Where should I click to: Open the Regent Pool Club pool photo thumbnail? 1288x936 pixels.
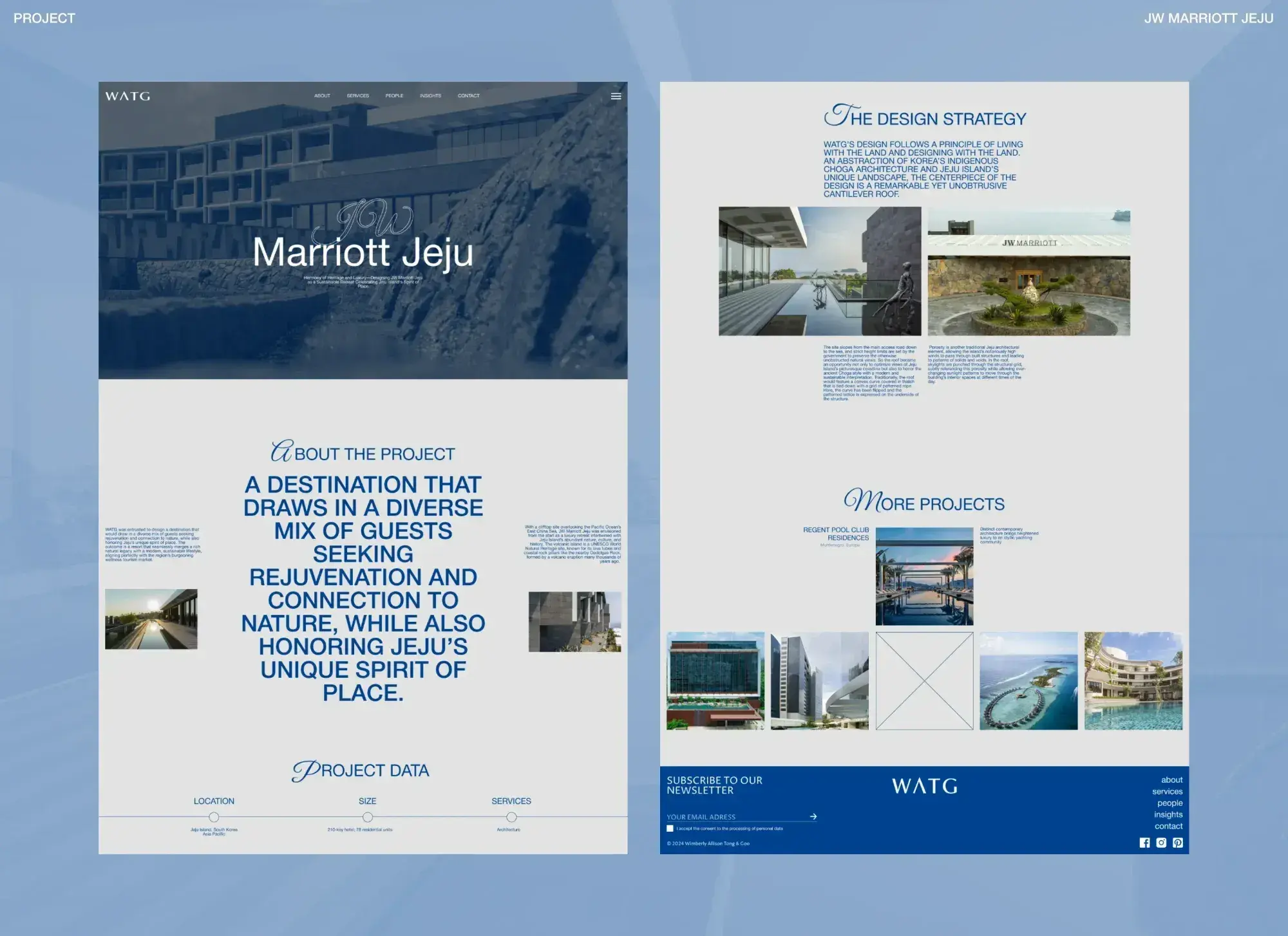point(924,576)
